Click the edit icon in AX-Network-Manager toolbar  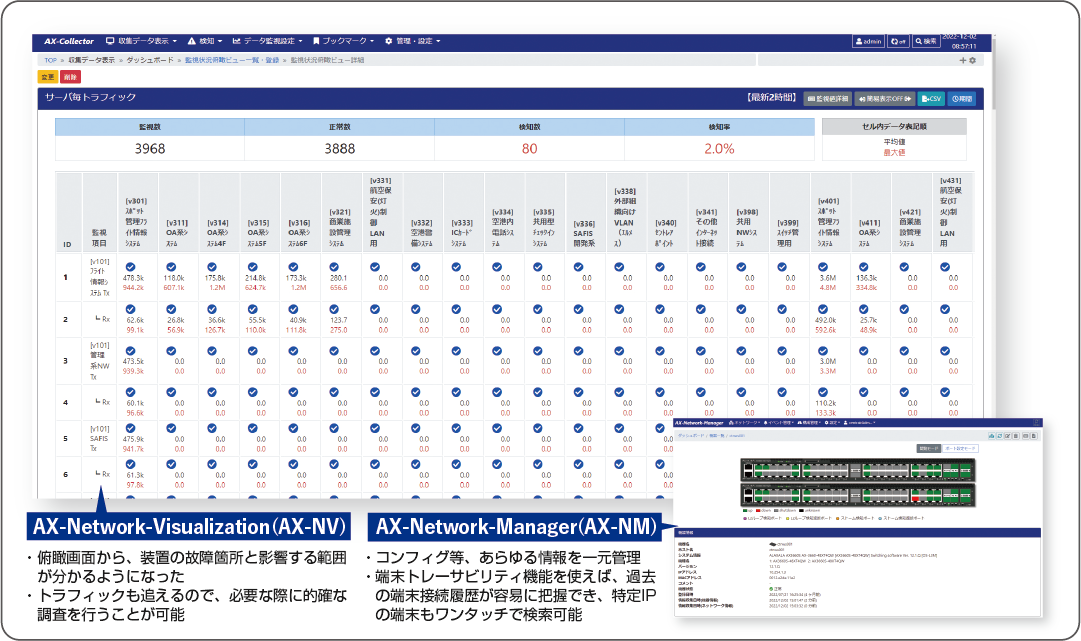coord(1008,436)
